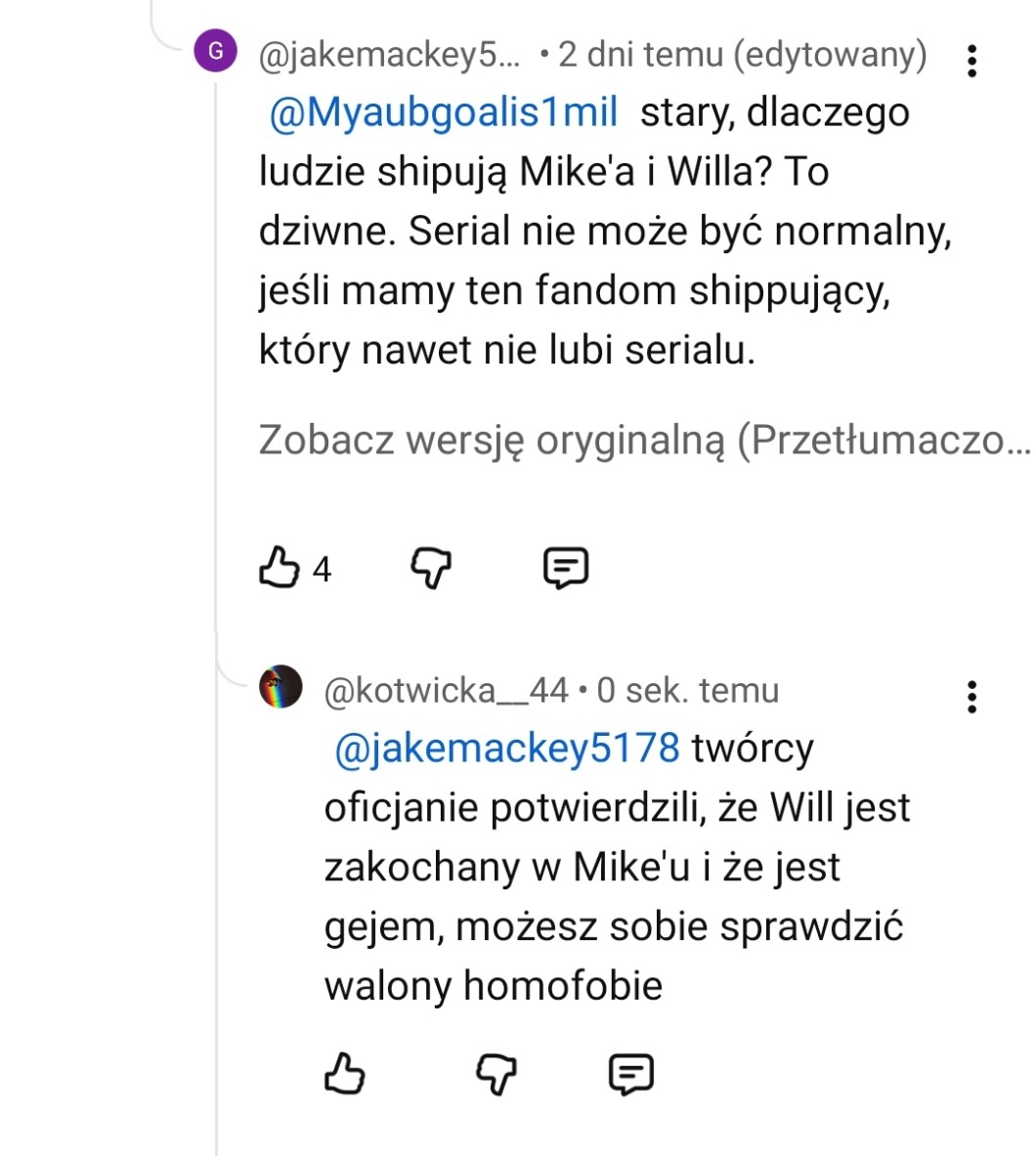Open the @jakemackey5178 mention link
Viewport: 1036px width, 1156px height.
tap(507, 749)
